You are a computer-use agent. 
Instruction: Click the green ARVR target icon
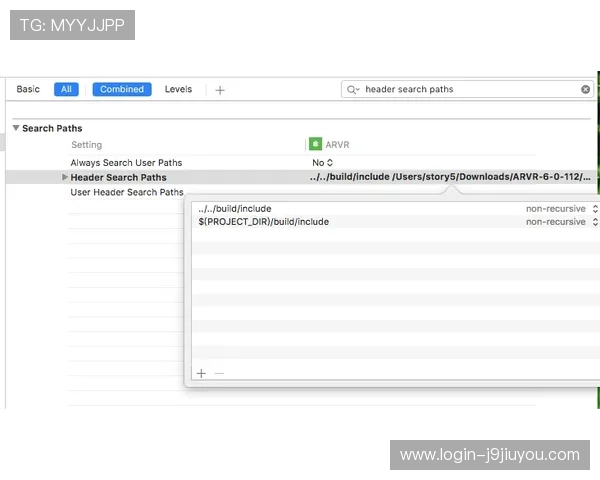point(315,145)
